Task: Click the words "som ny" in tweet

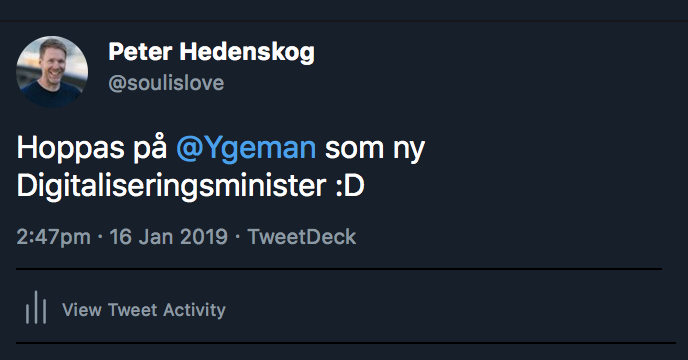Action: tap(375, 149)
